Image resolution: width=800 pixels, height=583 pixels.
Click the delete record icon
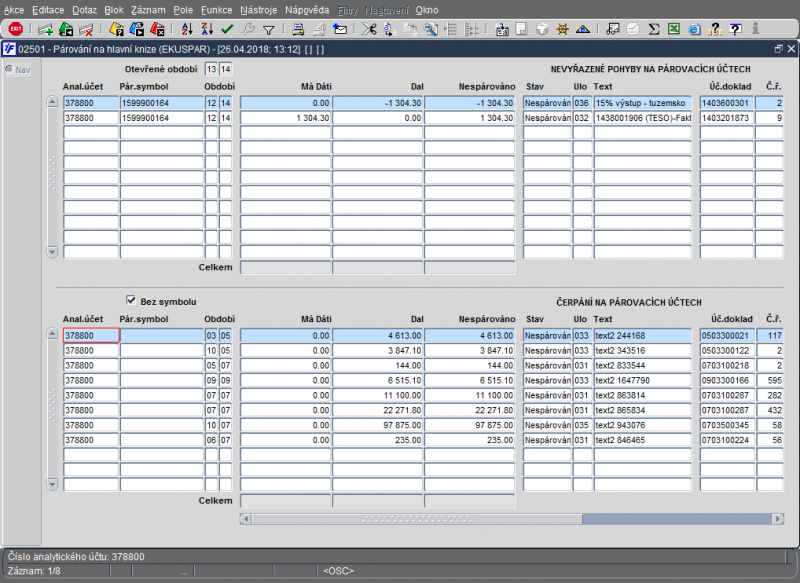tap(86, 29)
